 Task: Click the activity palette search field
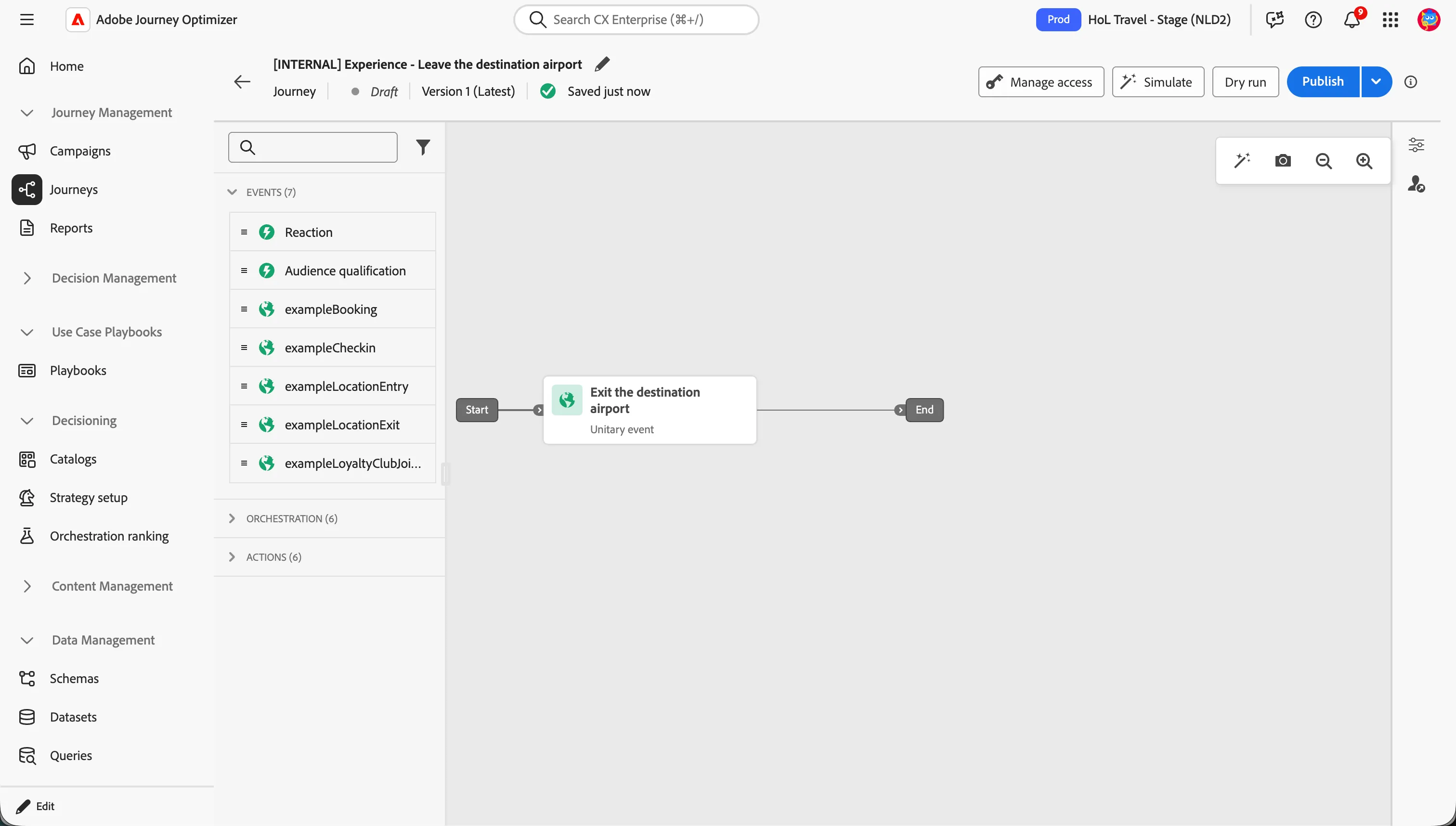[312, 147]
